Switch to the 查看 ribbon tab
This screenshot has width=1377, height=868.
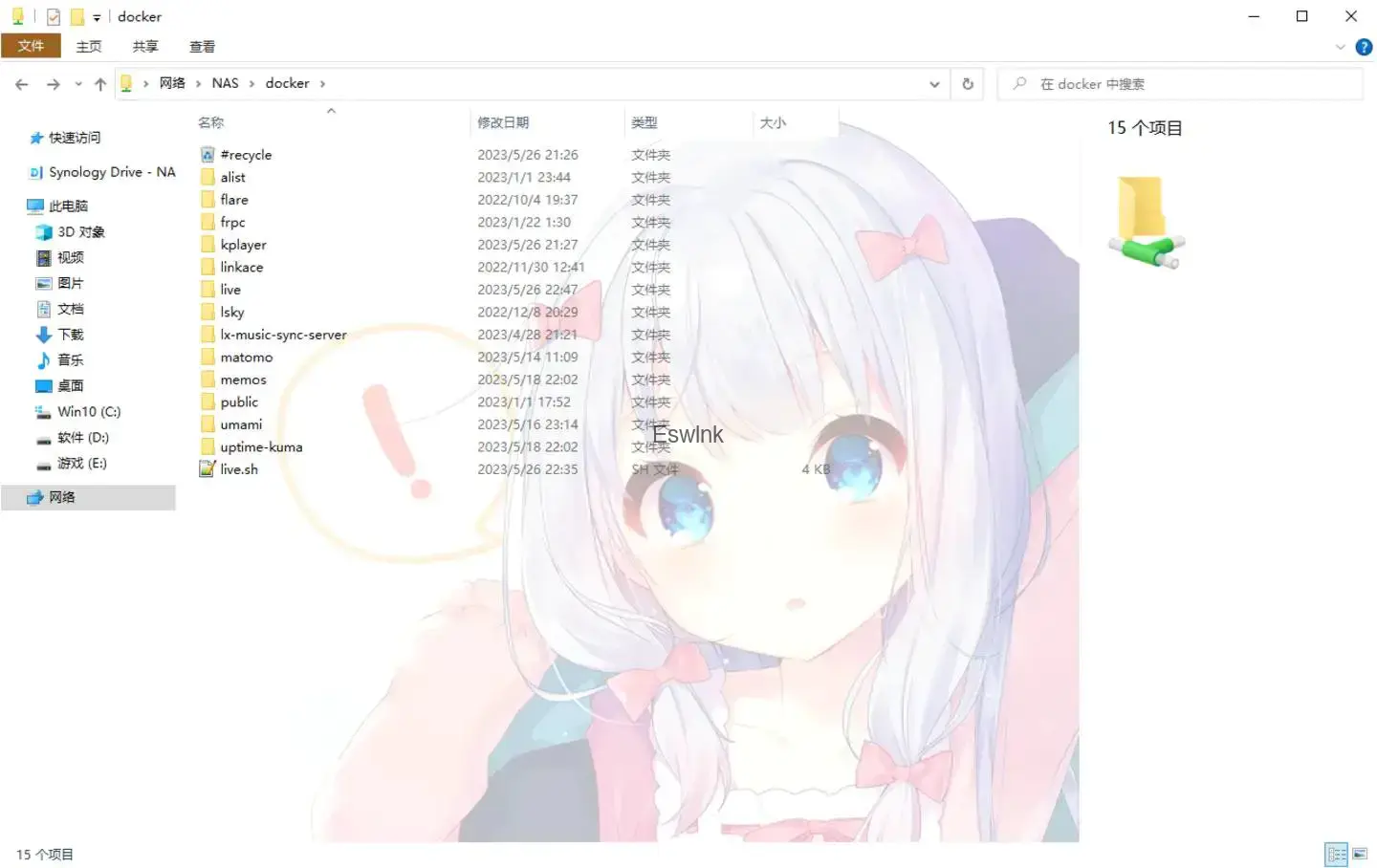coord(202,46)
